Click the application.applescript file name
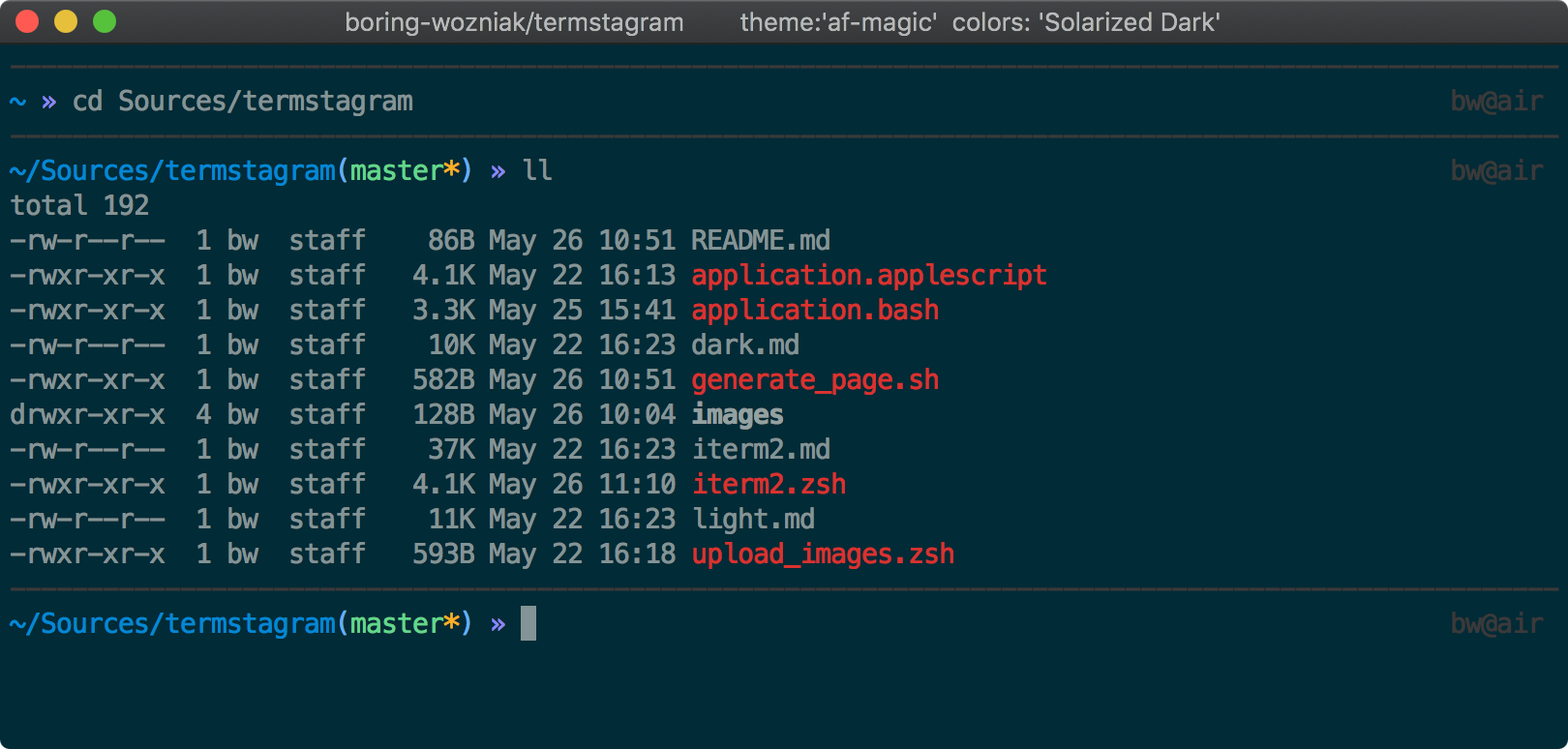The height and width of the screenshot is (749, 1568). 868,275
